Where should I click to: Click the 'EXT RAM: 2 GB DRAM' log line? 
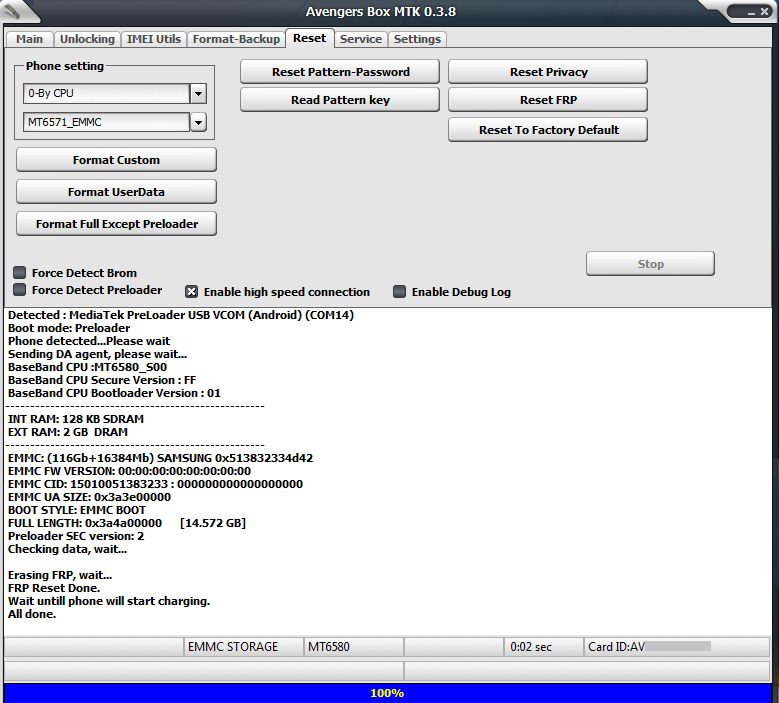[68, 432]
